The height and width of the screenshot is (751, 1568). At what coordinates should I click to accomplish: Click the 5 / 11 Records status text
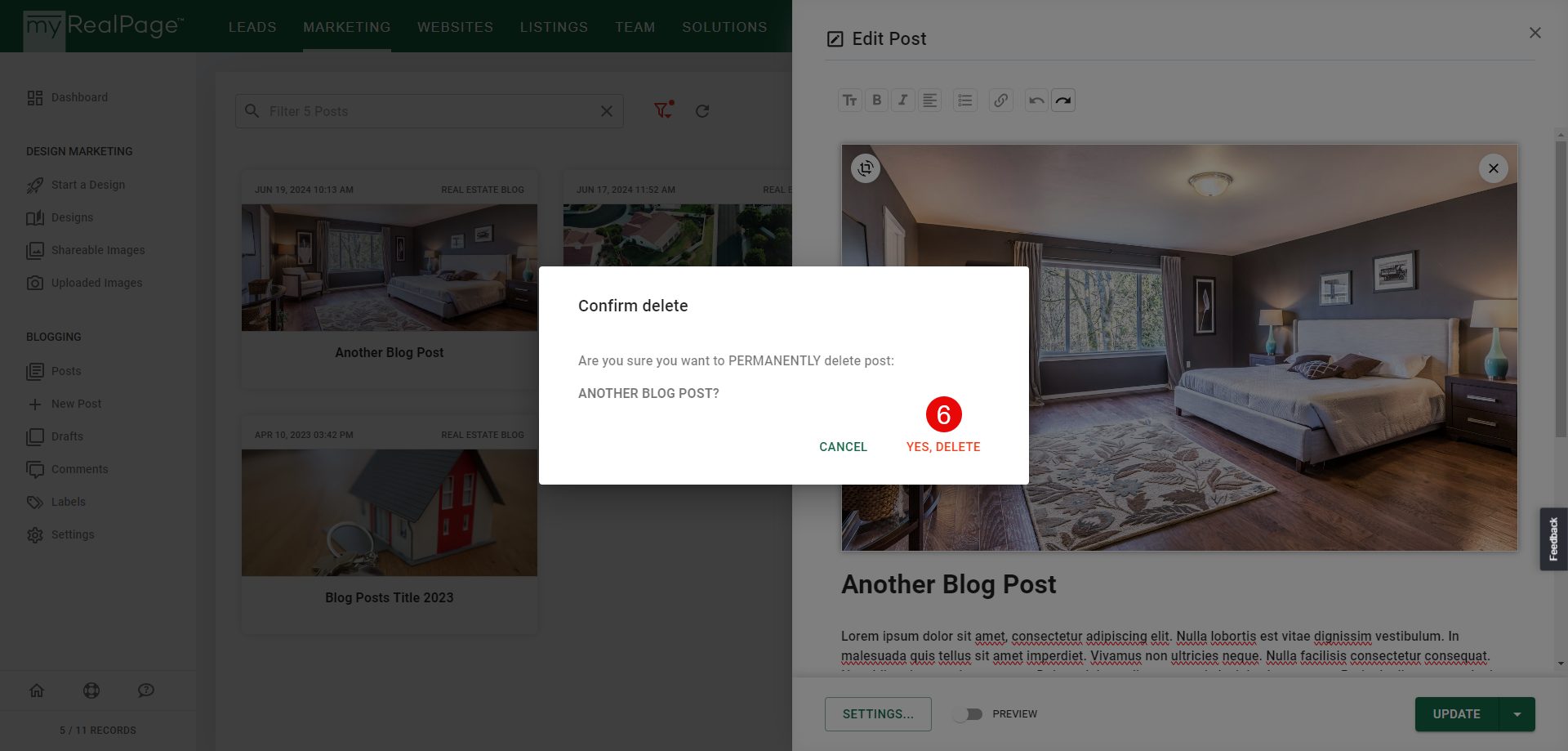98,731
